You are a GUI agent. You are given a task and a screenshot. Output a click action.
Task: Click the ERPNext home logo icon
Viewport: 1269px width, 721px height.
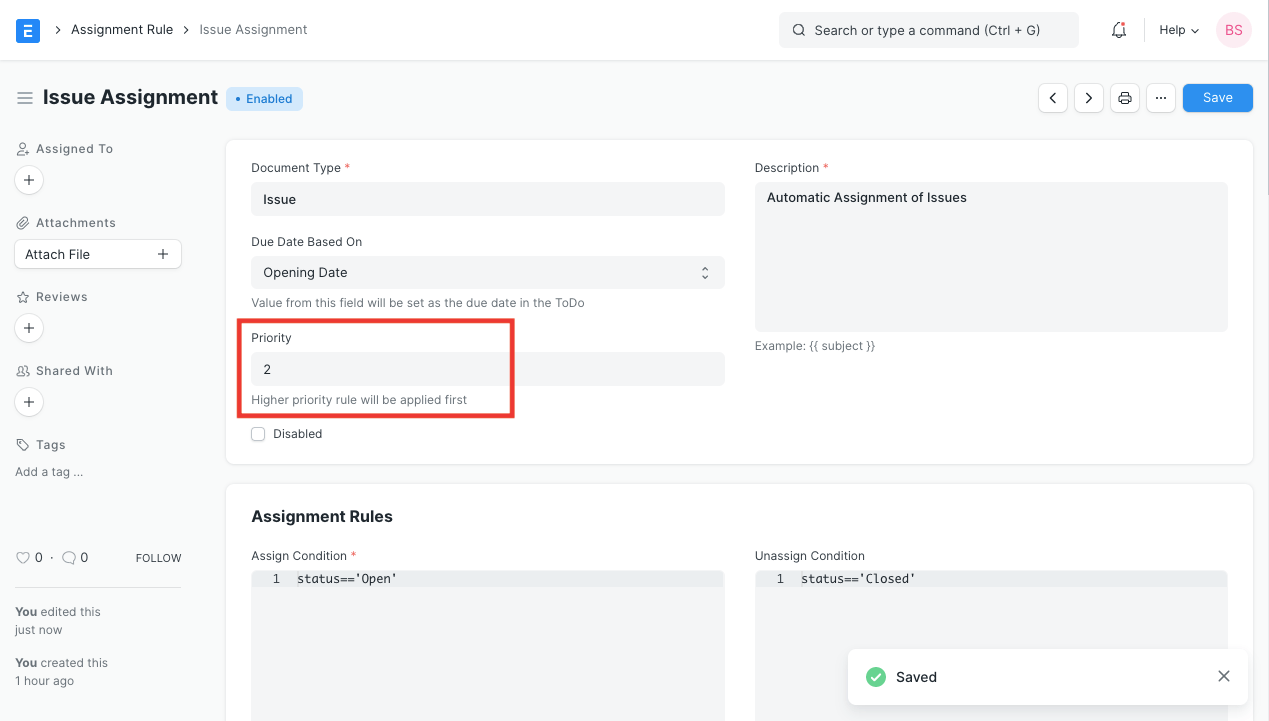pos(28,30)
